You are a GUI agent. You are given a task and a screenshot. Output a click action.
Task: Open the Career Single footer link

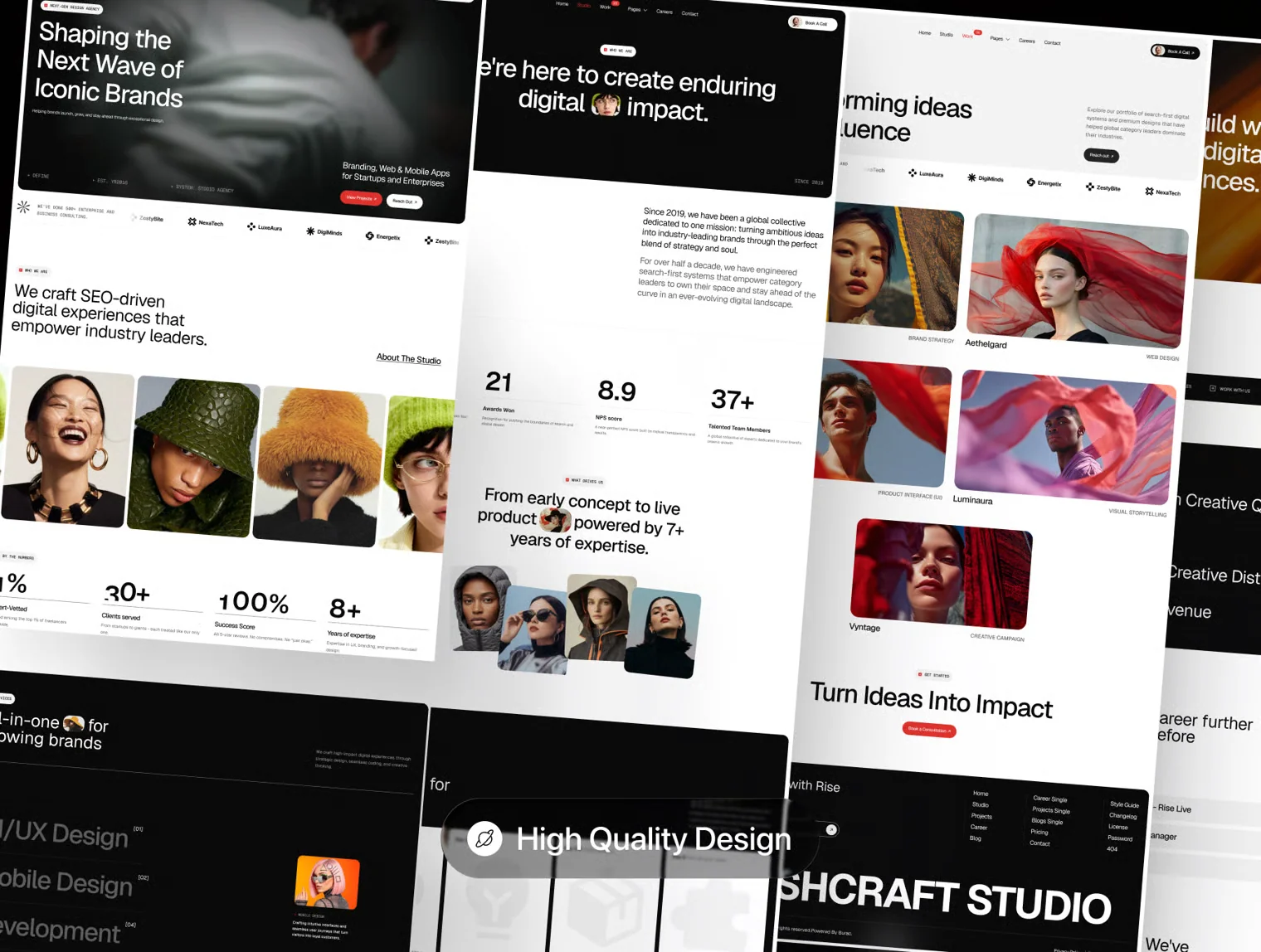coord(1050,799)
